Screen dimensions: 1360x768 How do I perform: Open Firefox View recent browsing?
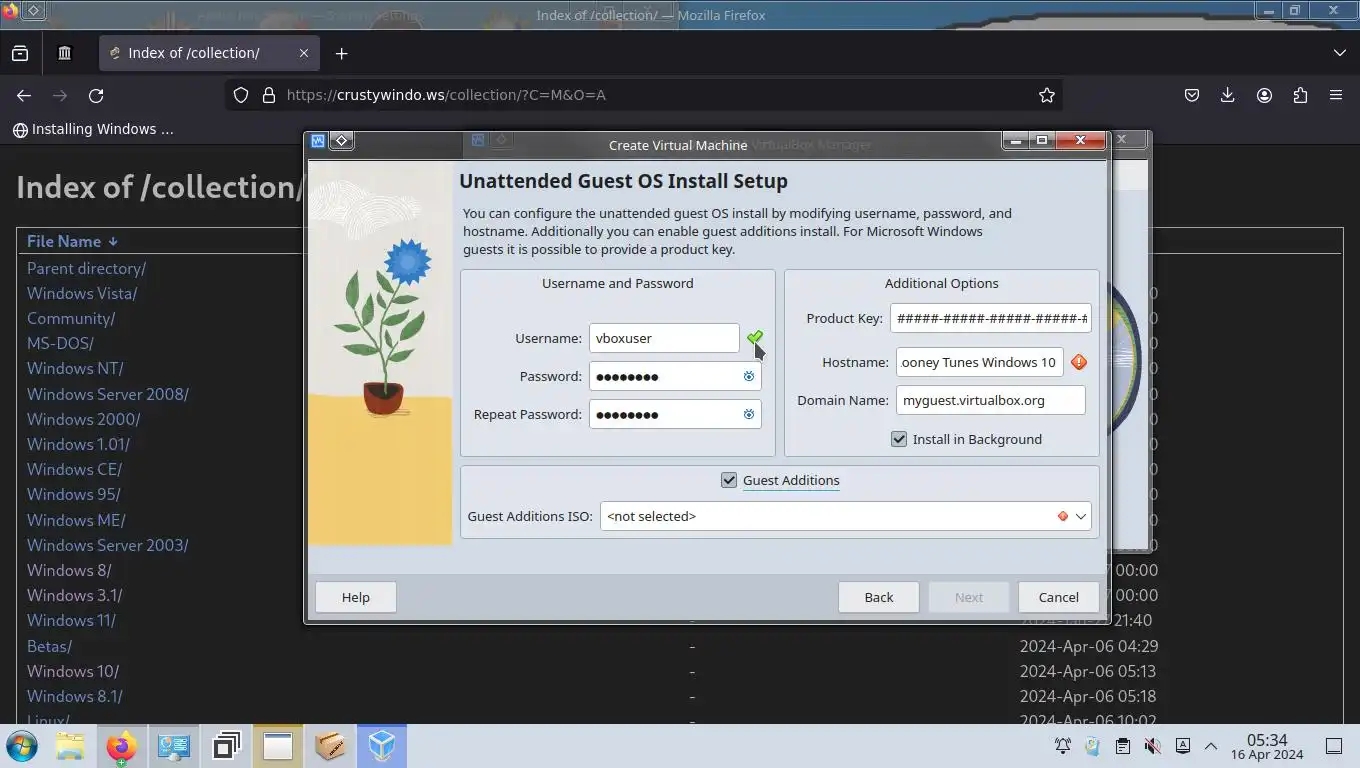20,53
